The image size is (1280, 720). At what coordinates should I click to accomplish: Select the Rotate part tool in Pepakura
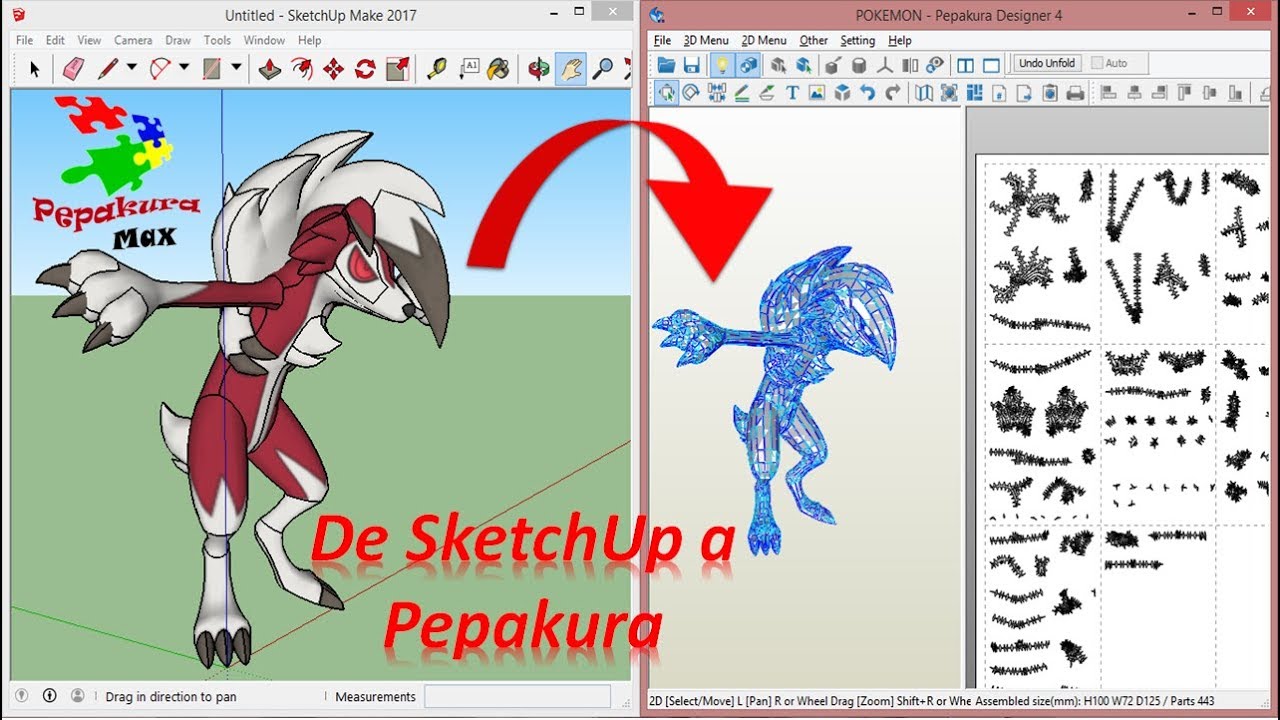pos(691,93)
